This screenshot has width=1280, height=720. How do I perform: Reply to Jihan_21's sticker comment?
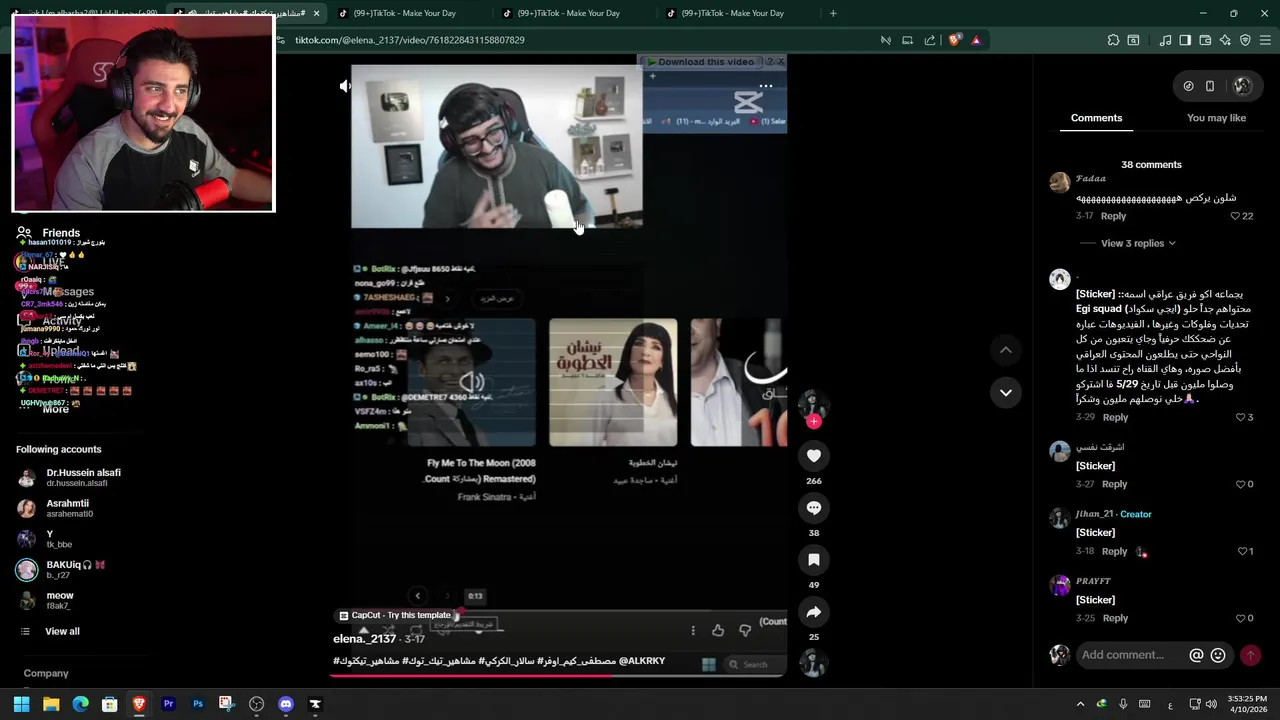point(1114,551)
